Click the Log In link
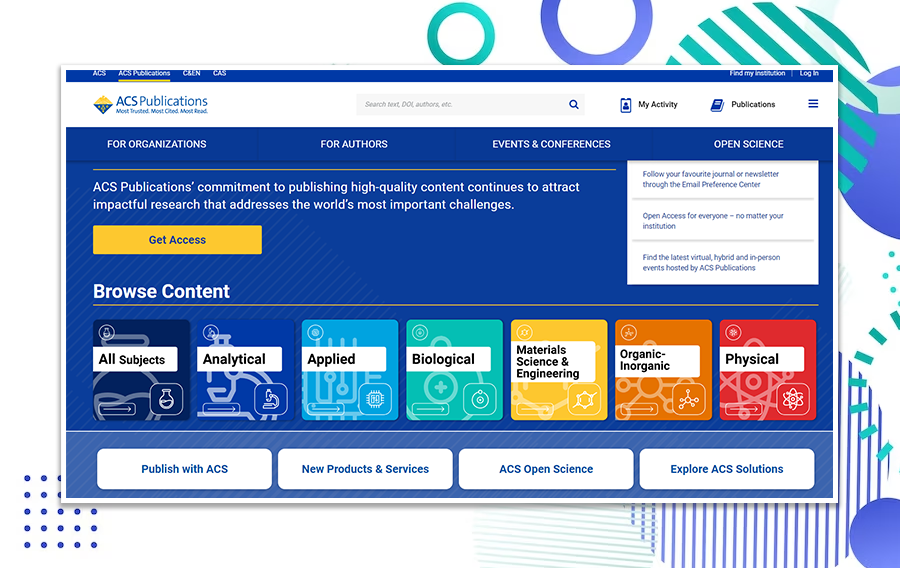This screenshot has height=568, width=900. (809, 73)
